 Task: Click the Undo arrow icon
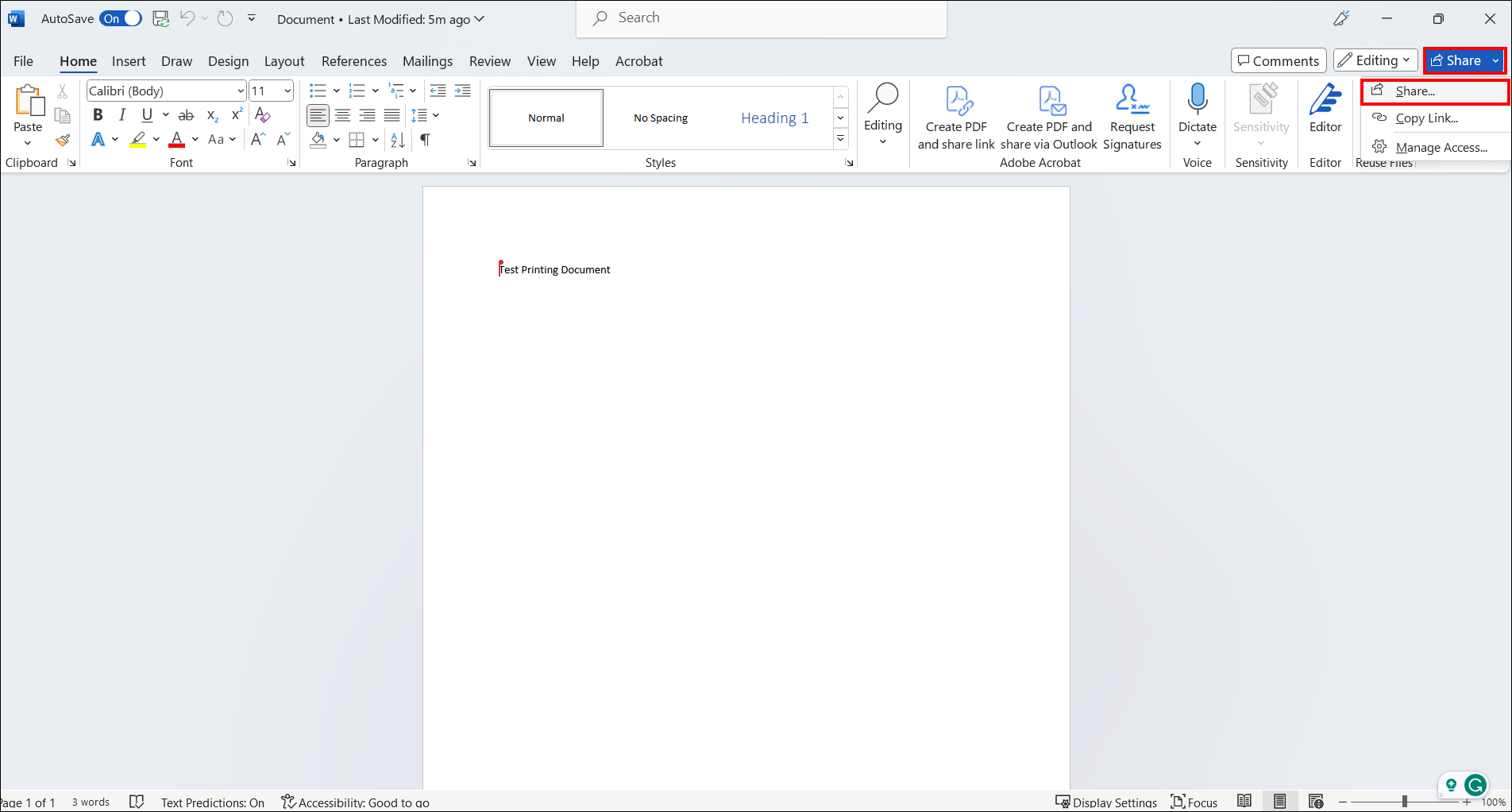(187, 18)
